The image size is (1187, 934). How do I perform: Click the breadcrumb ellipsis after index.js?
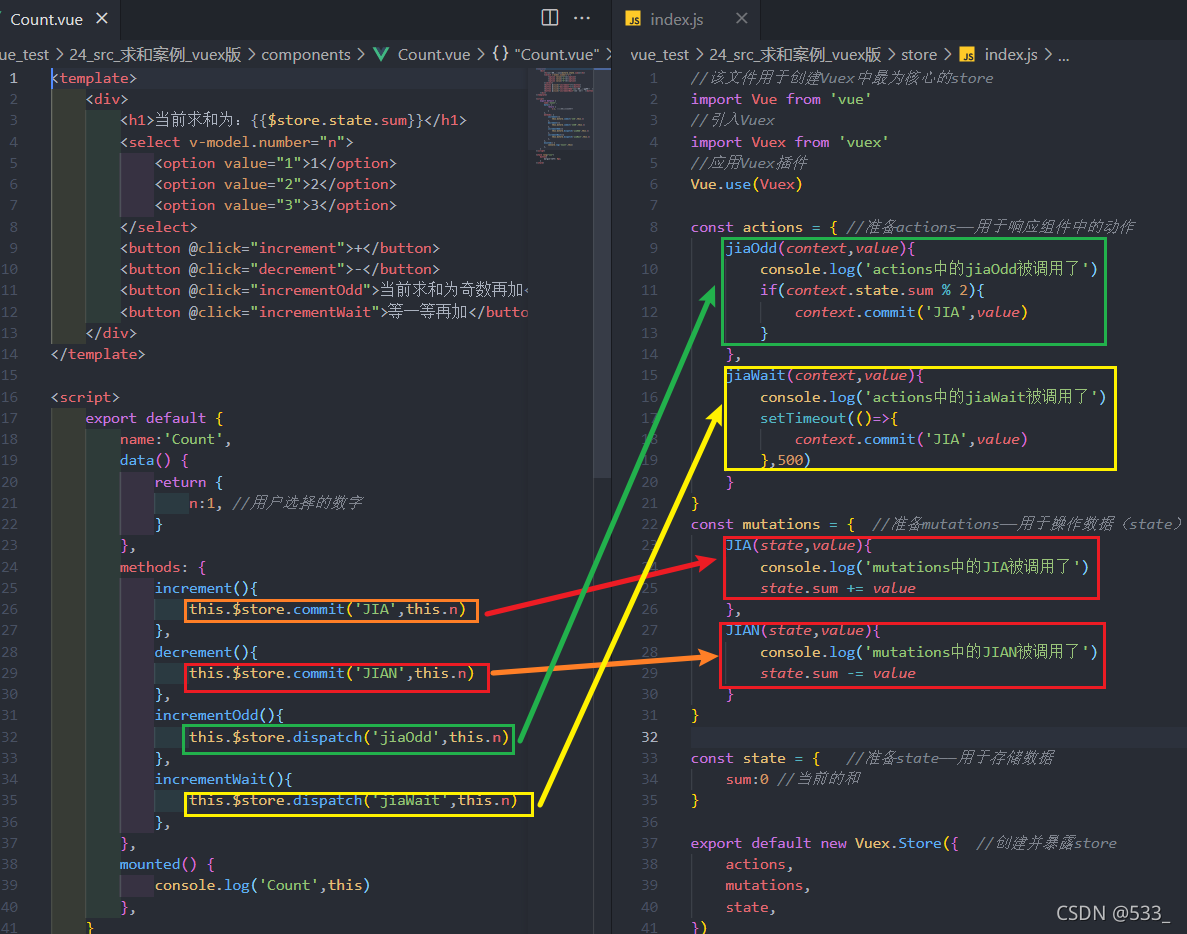click(1064, 56)
